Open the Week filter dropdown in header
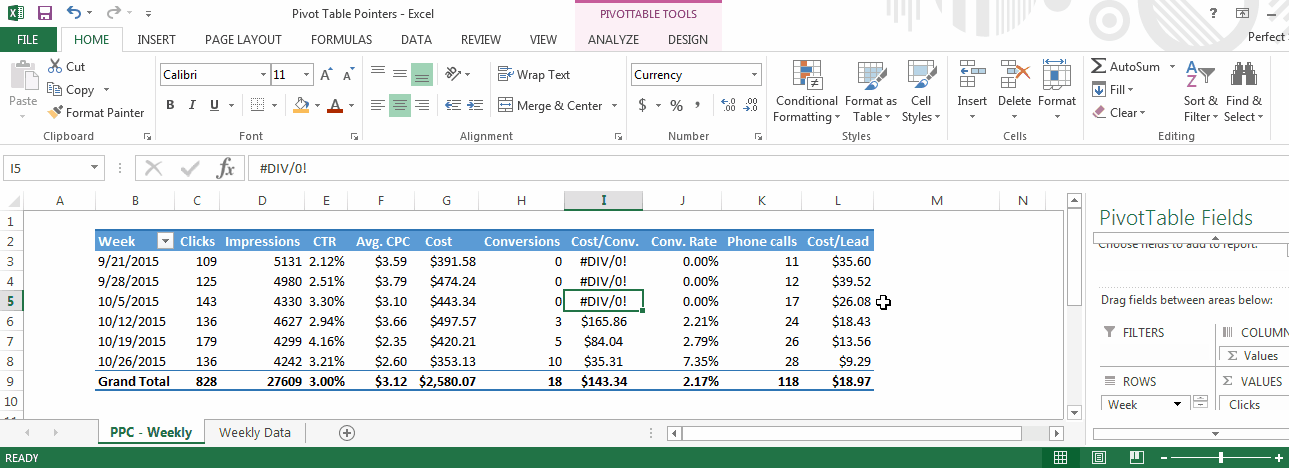The width and height of the screenshot is (1289, 468). (x=166, y=241)
